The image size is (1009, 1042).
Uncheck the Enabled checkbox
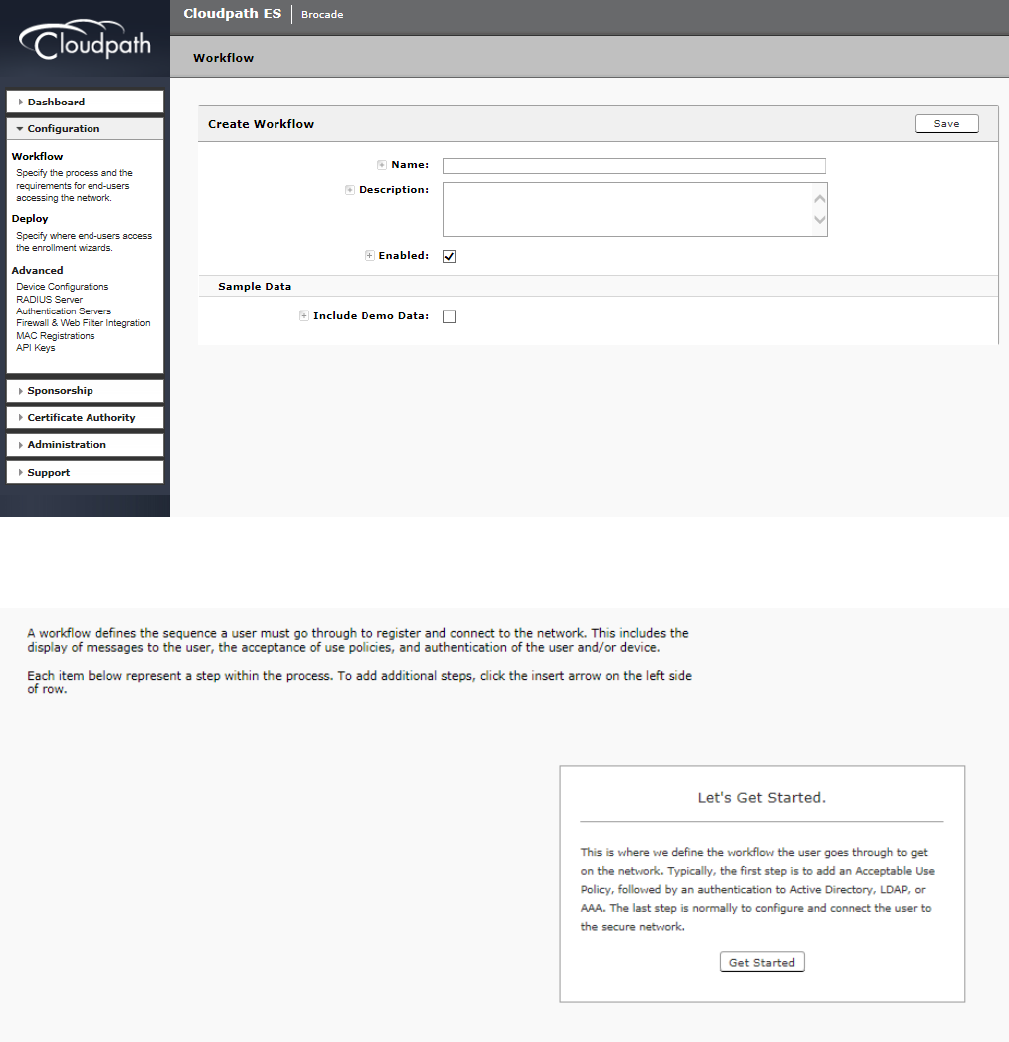click(x=449, y=257)
